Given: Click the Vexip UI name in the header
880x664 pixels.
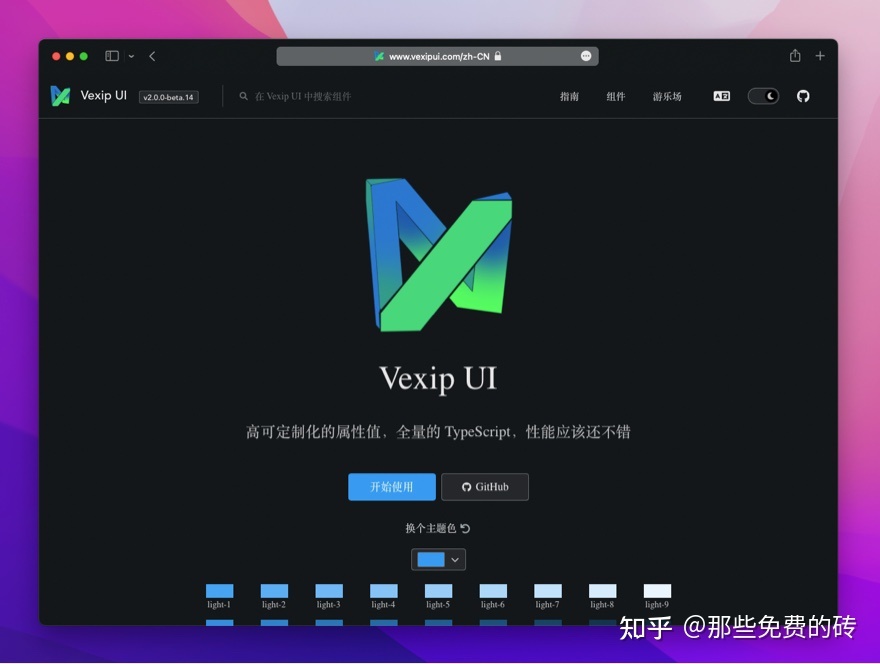Looking at the screenshot, I should click(x=104, y=96).
